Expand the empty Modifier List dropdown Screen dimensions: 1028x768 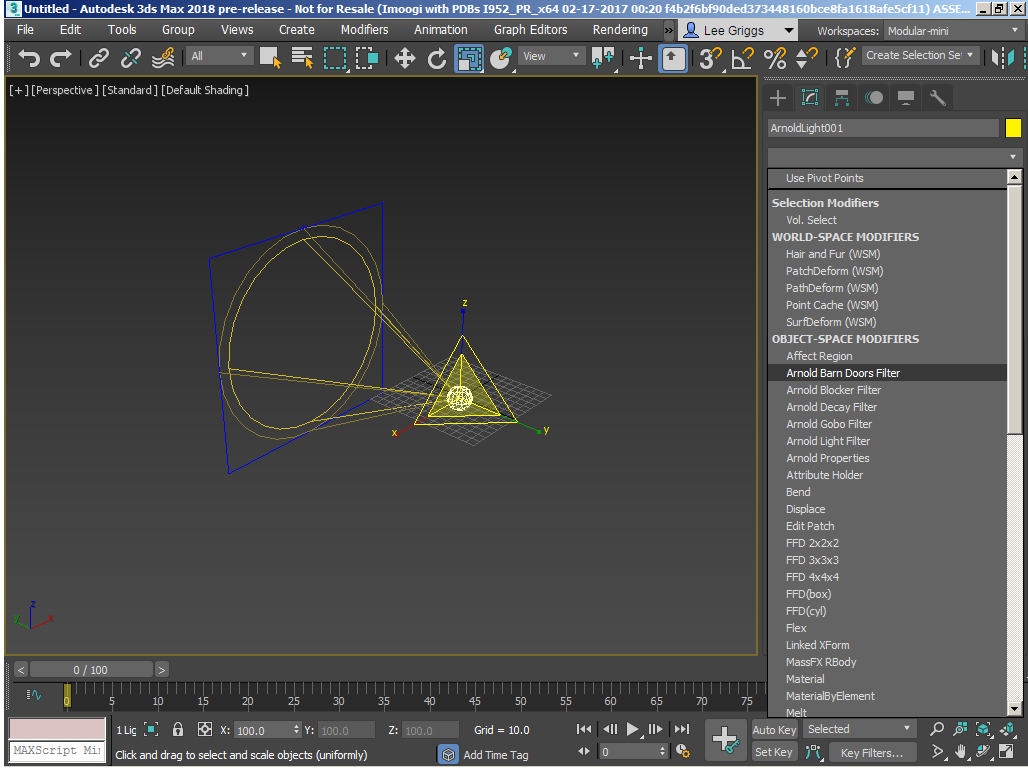pos(894,157)
